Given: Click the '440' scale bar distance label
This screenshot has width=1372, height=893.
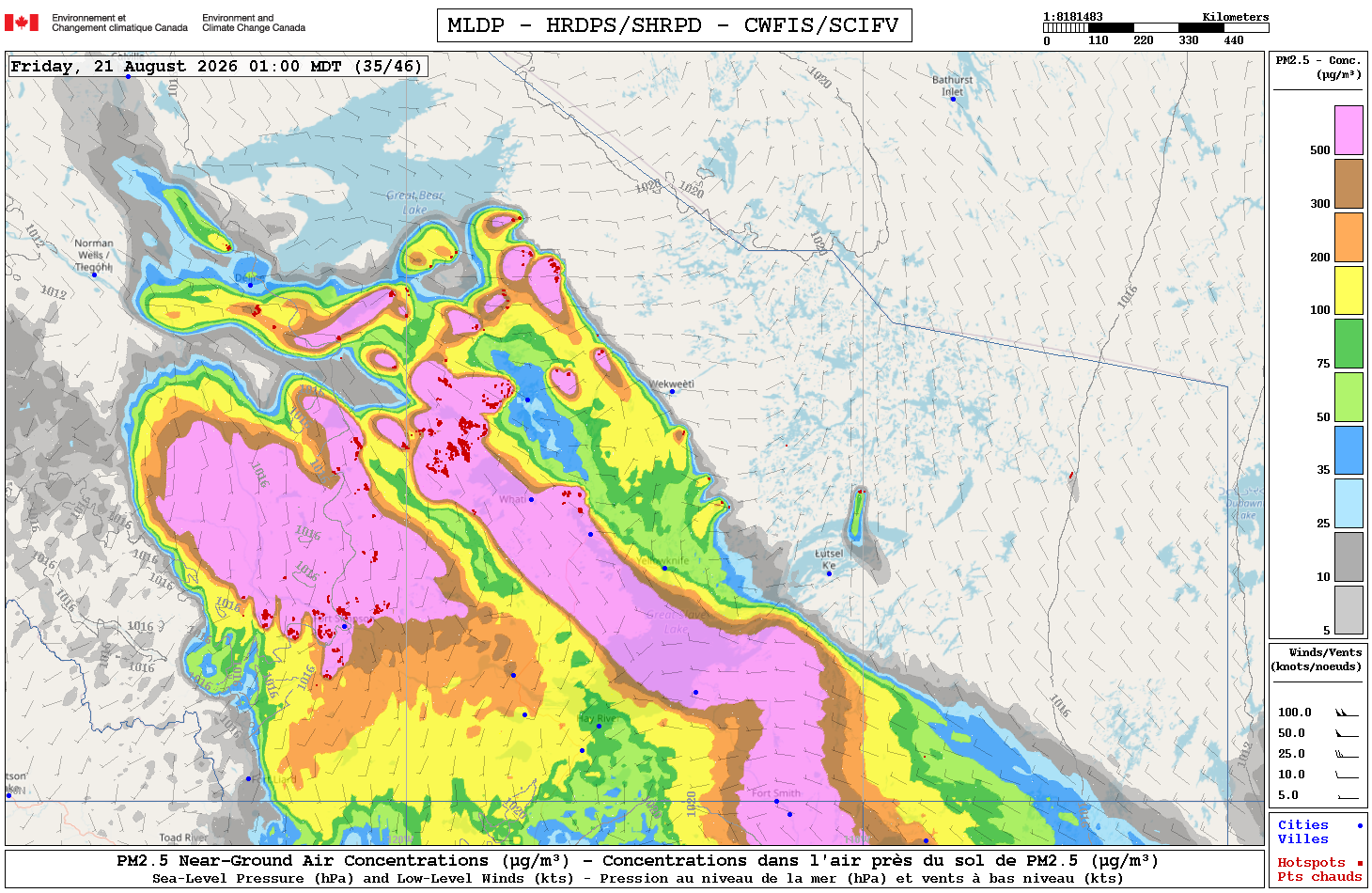Looking at the screenshot, I should click(1234, 40).
